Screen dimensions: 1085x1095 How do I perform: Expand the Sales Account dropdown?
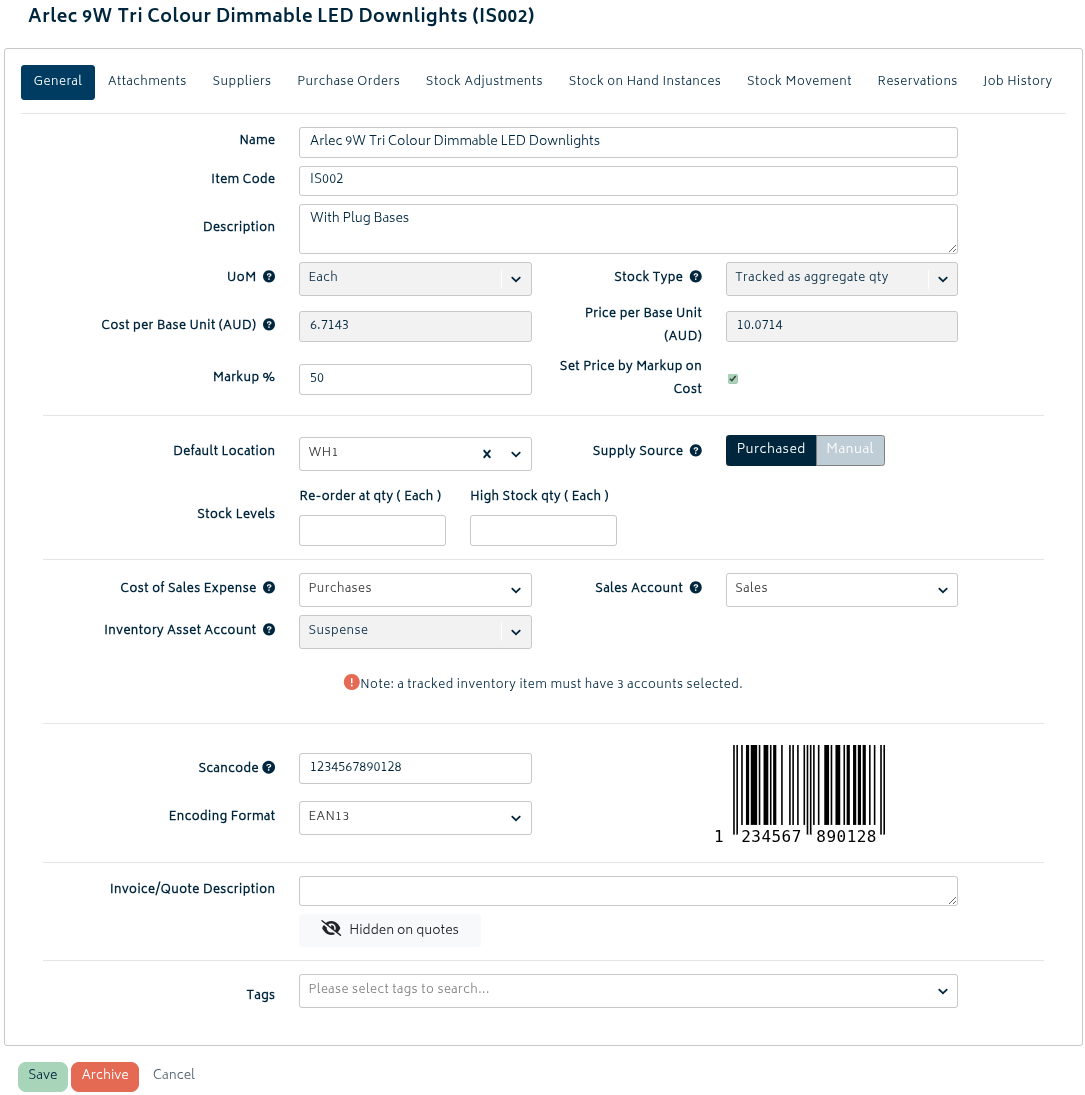pyautogui.click(x=841, y=590)
